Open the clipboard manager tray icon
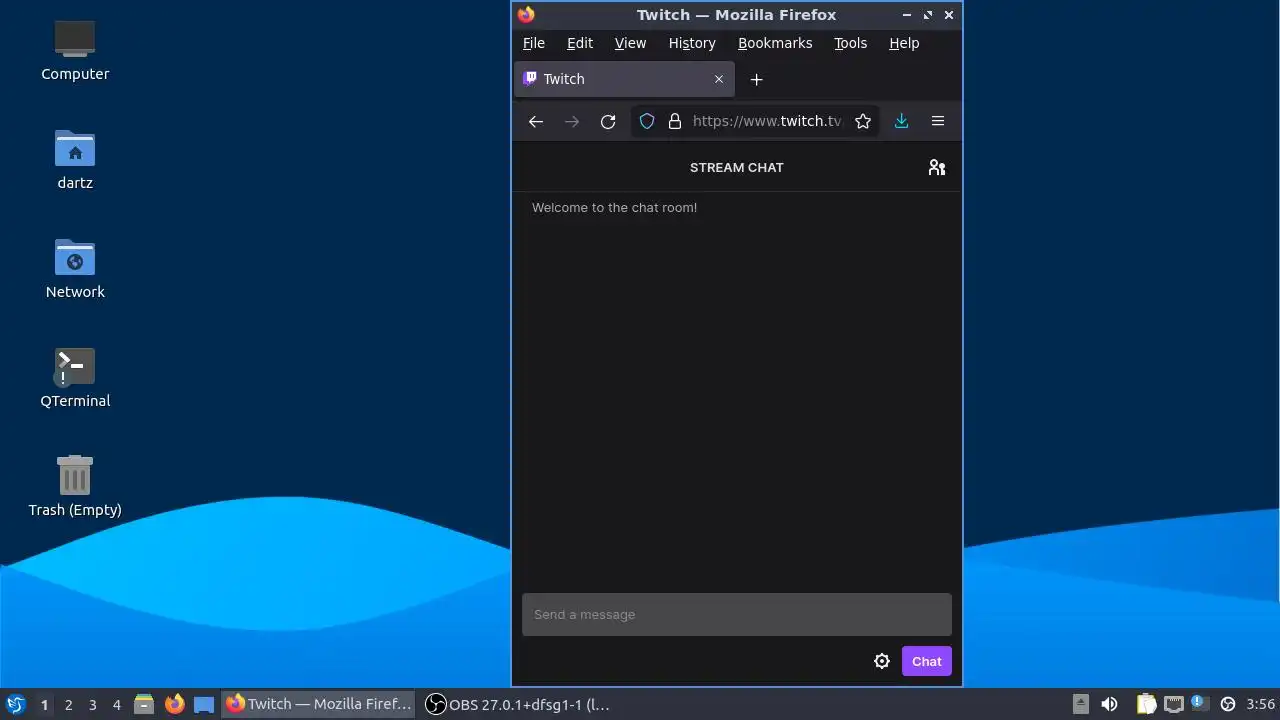Image resolution: width=1280 pixels, height=720 pixels. (x=1146, y=704)
